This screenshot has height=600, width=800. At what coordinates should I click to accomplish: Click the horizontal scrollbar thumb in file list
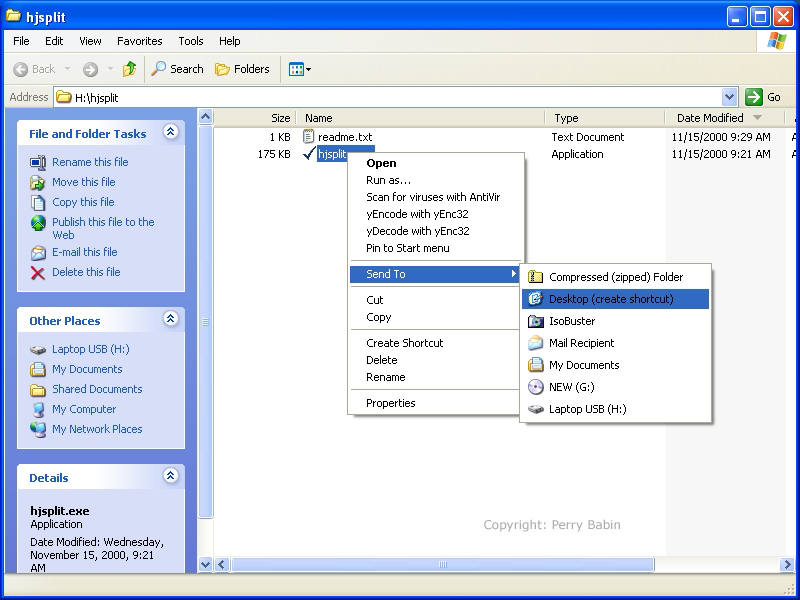click(443, 565)
